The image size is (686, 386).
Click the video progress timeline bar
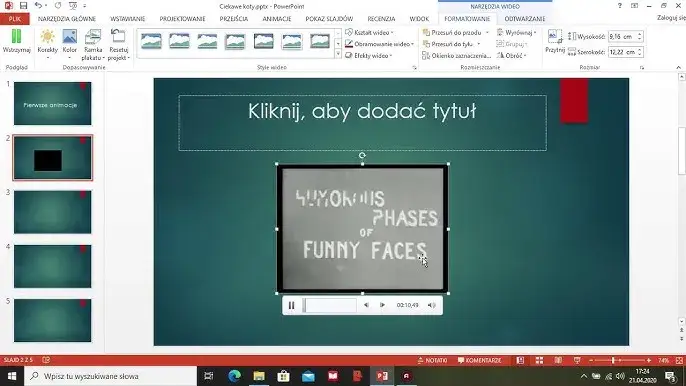coord(329,305)
